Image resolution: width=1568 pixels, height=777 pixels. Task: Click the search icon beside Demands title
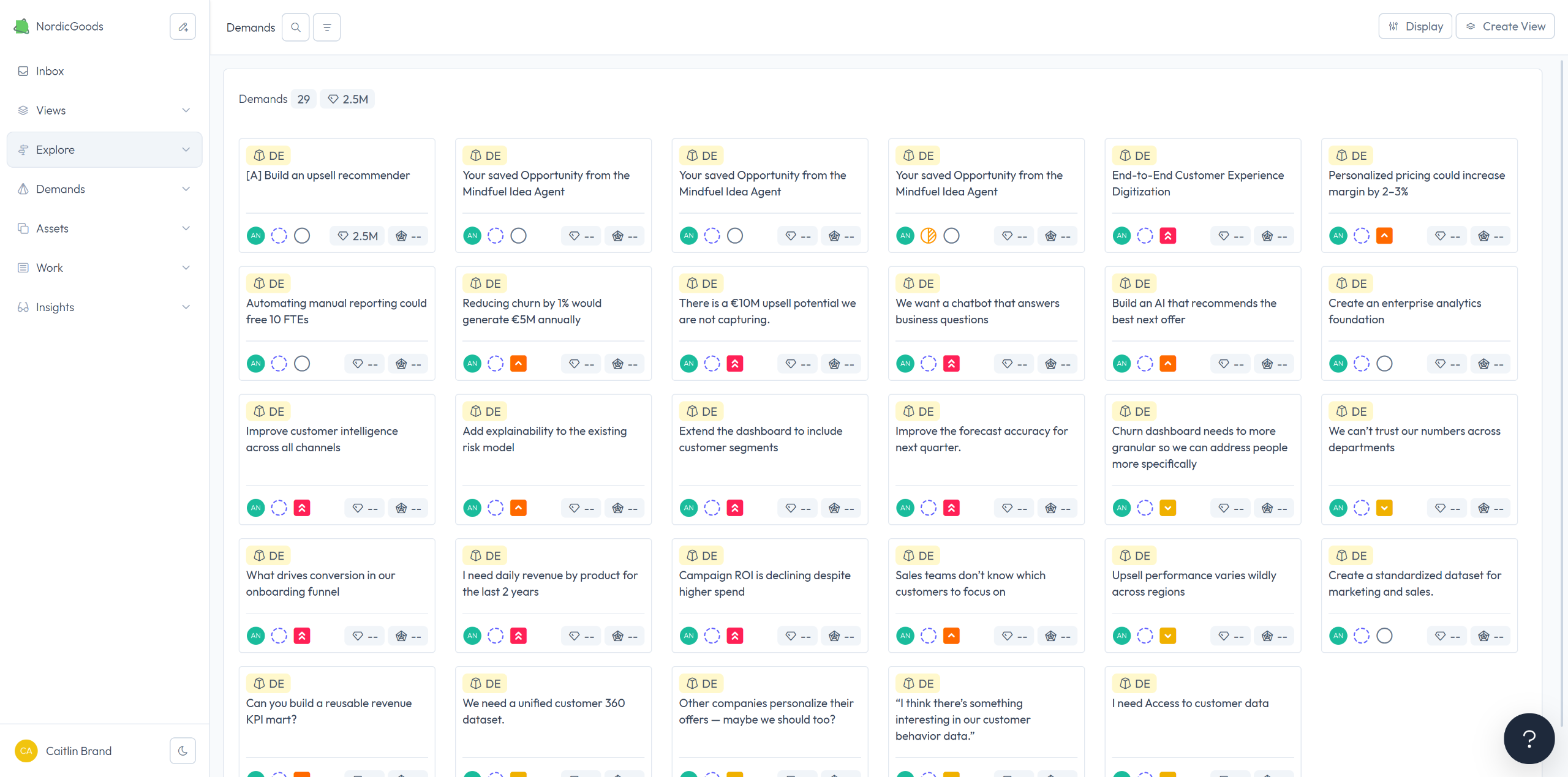[x=295, y=27]
